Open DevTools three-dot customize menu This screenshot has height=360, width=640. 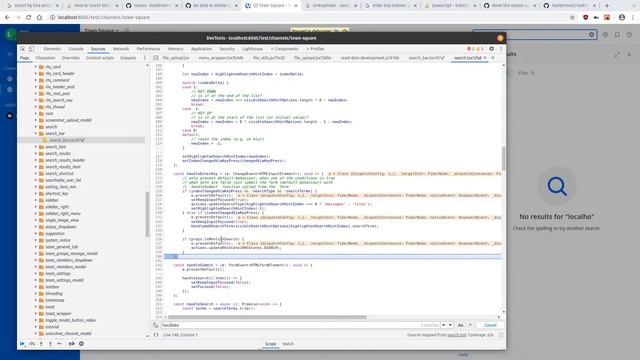click(501, 49)
